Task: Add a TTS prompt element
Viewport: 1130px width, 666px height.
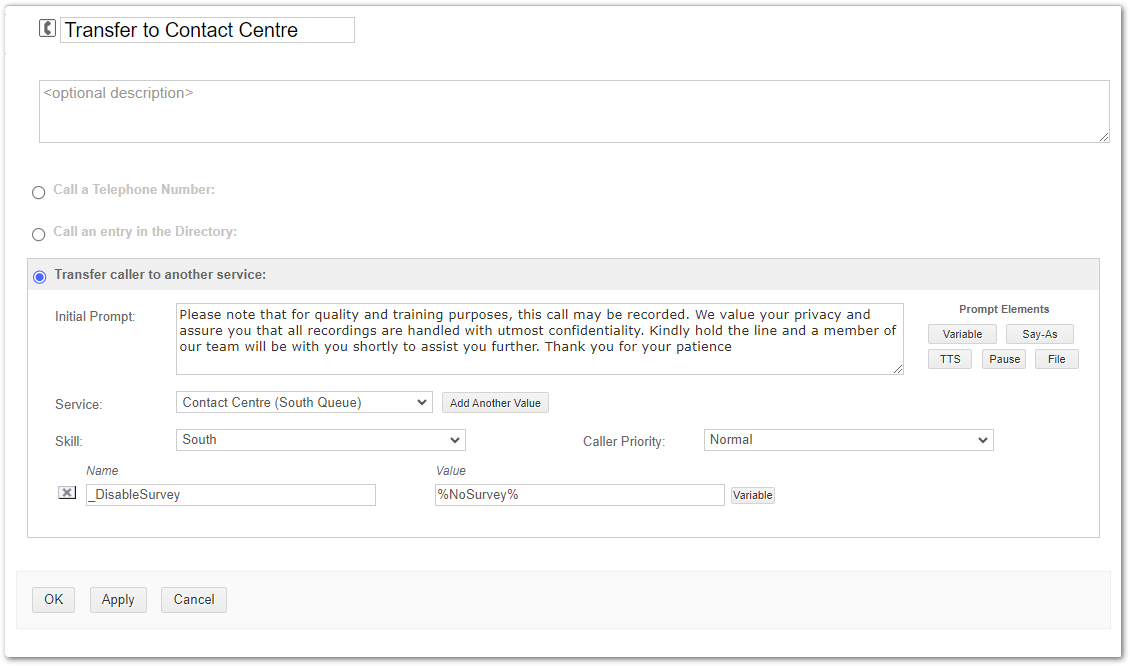Action: [949, 359]
